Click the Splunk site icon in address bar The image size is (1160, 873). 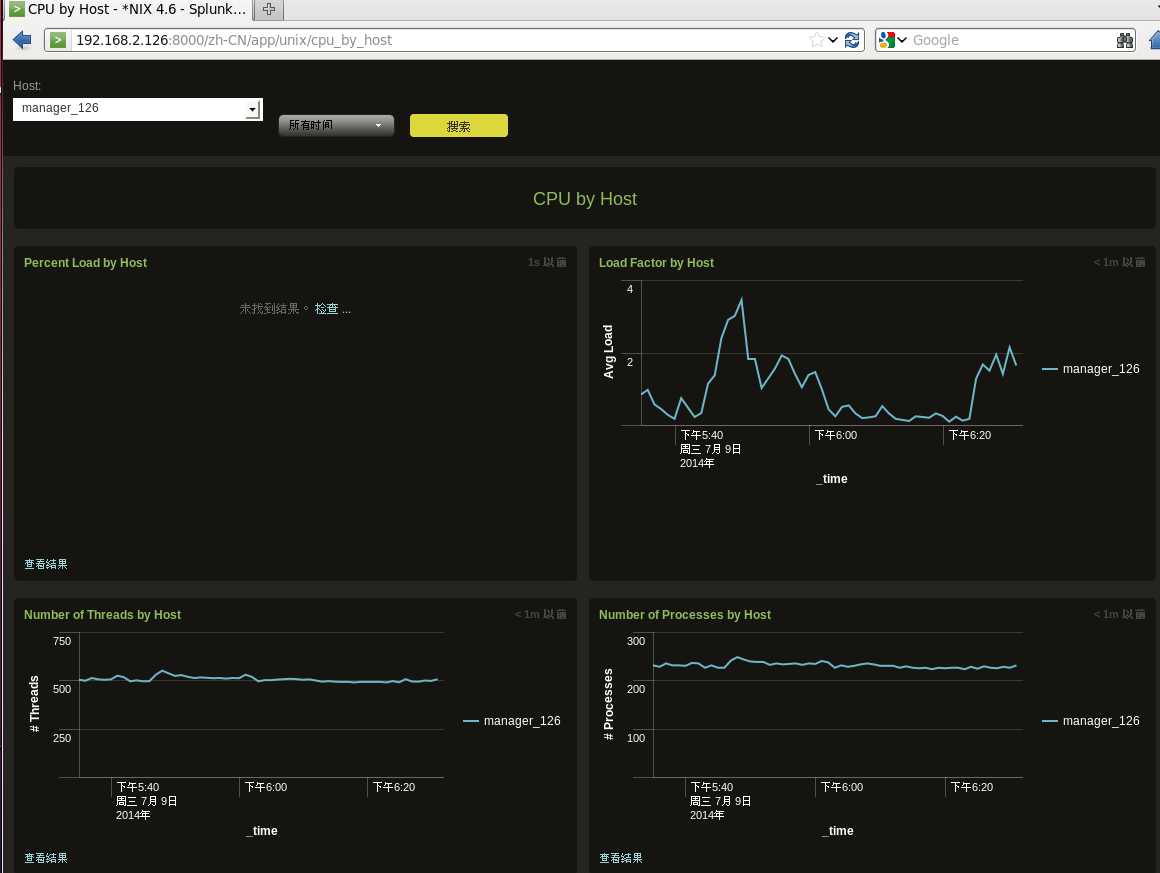[x=58, y=40]
